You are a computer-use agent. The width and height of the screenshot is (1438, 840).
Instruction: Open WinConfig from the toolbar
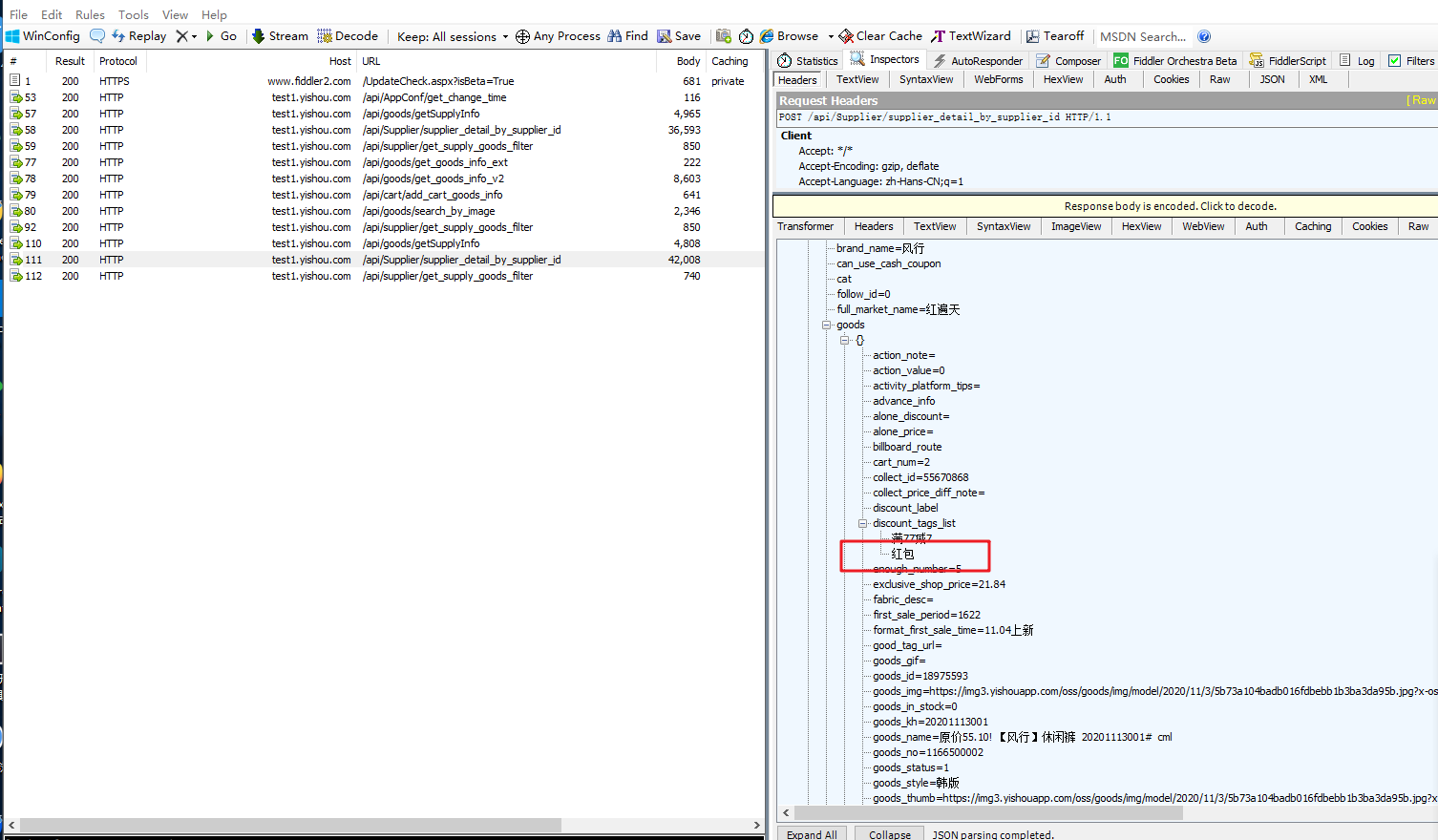click(43, 36)
